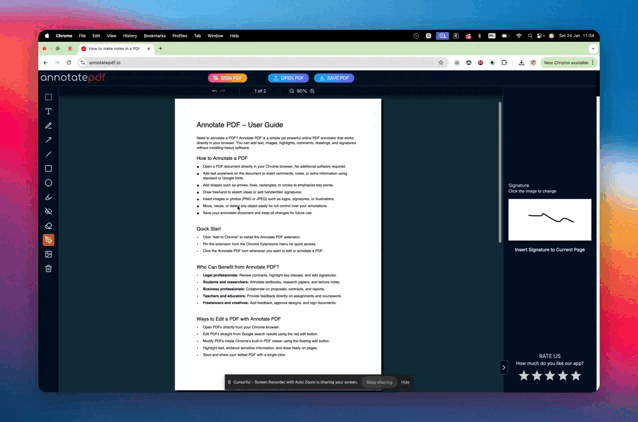Click the Insert Image tool

point(48,254)
